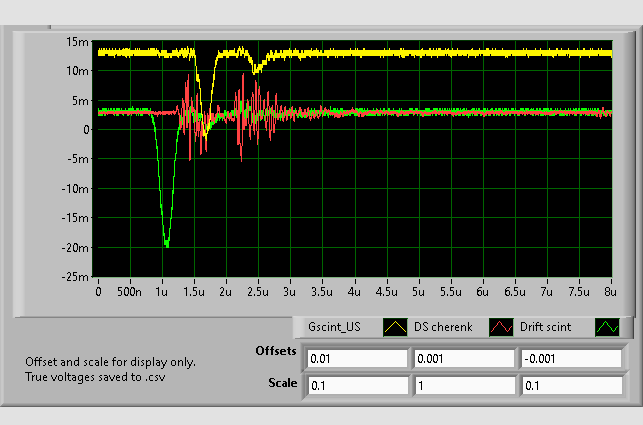The width and height of the screenshot is (643, 425).
Task: Click the 0 label on the Y axis
Action: tap(87, 130)
